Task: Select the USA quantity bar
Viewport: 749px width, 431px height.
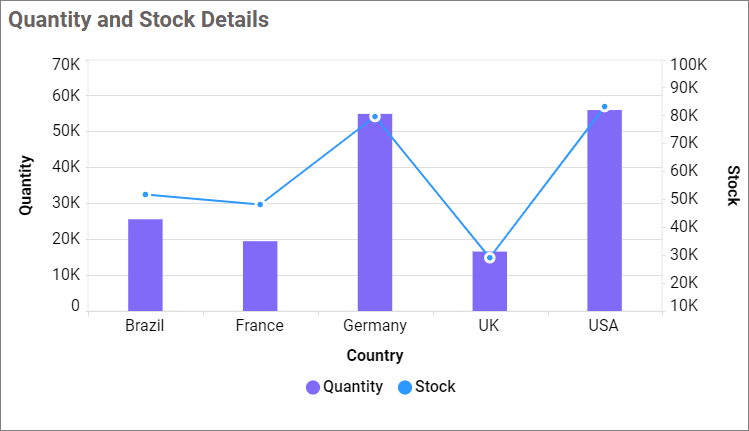Action: 604,210
